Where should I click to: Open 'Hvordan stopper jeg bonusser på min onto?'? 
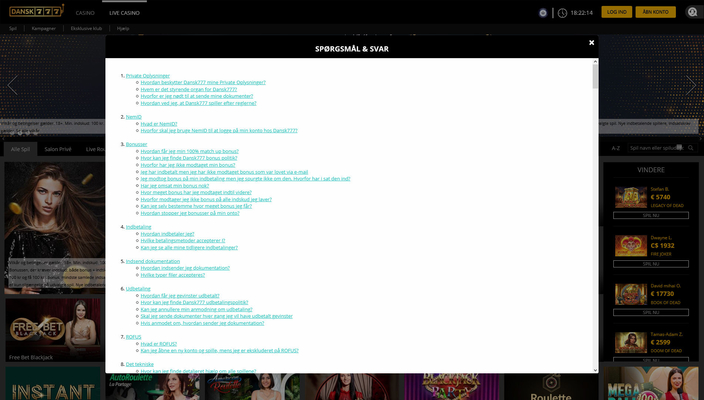coord(190,213)
